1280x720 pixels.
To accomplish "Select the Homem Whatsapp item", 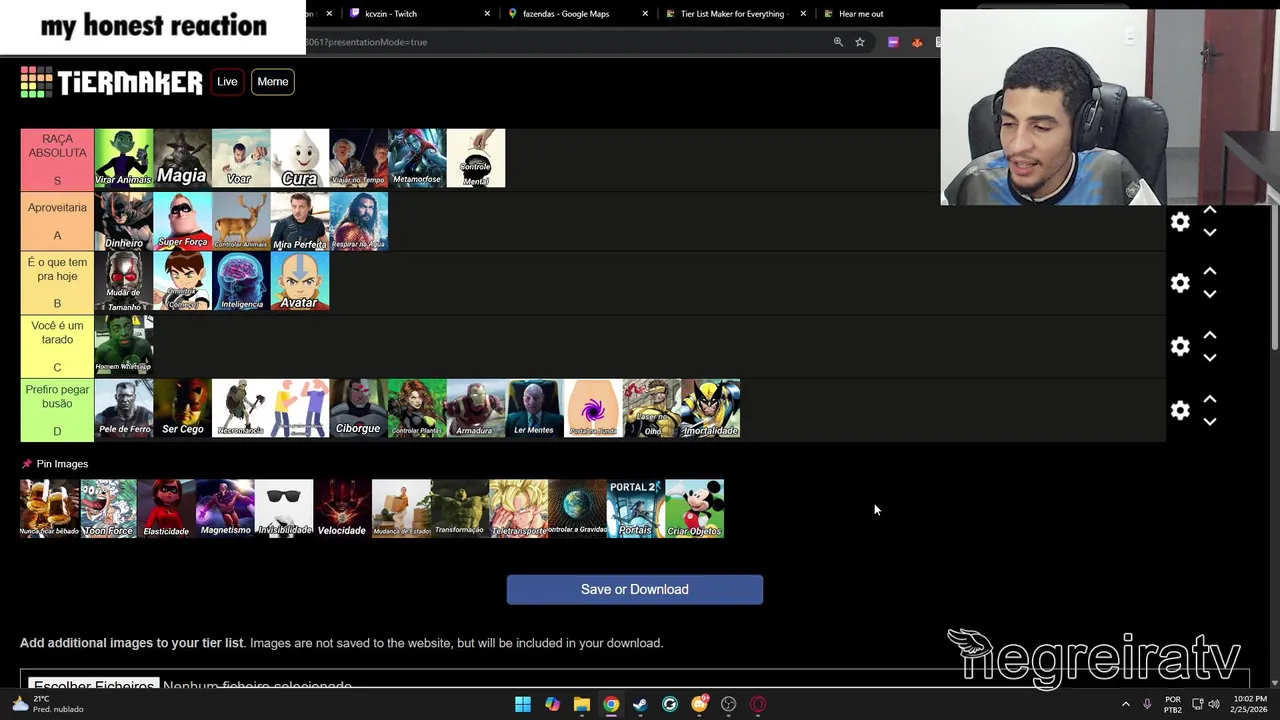I will coord(124,345).
